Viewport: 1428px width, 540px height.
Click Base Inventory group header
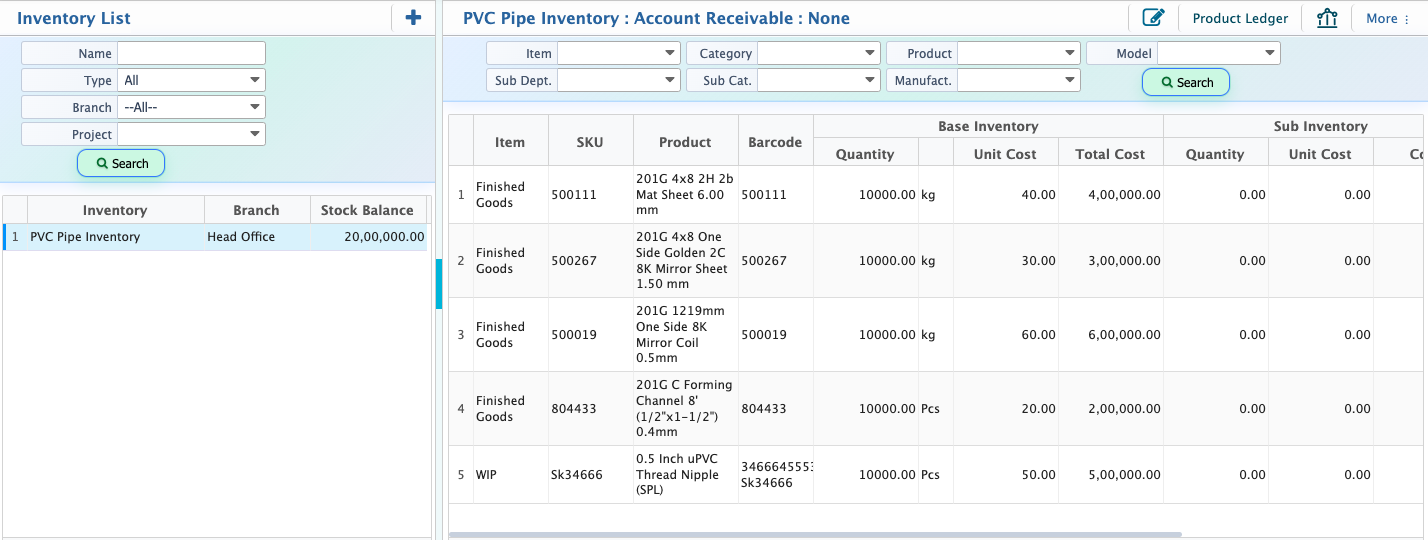[988, 127]
